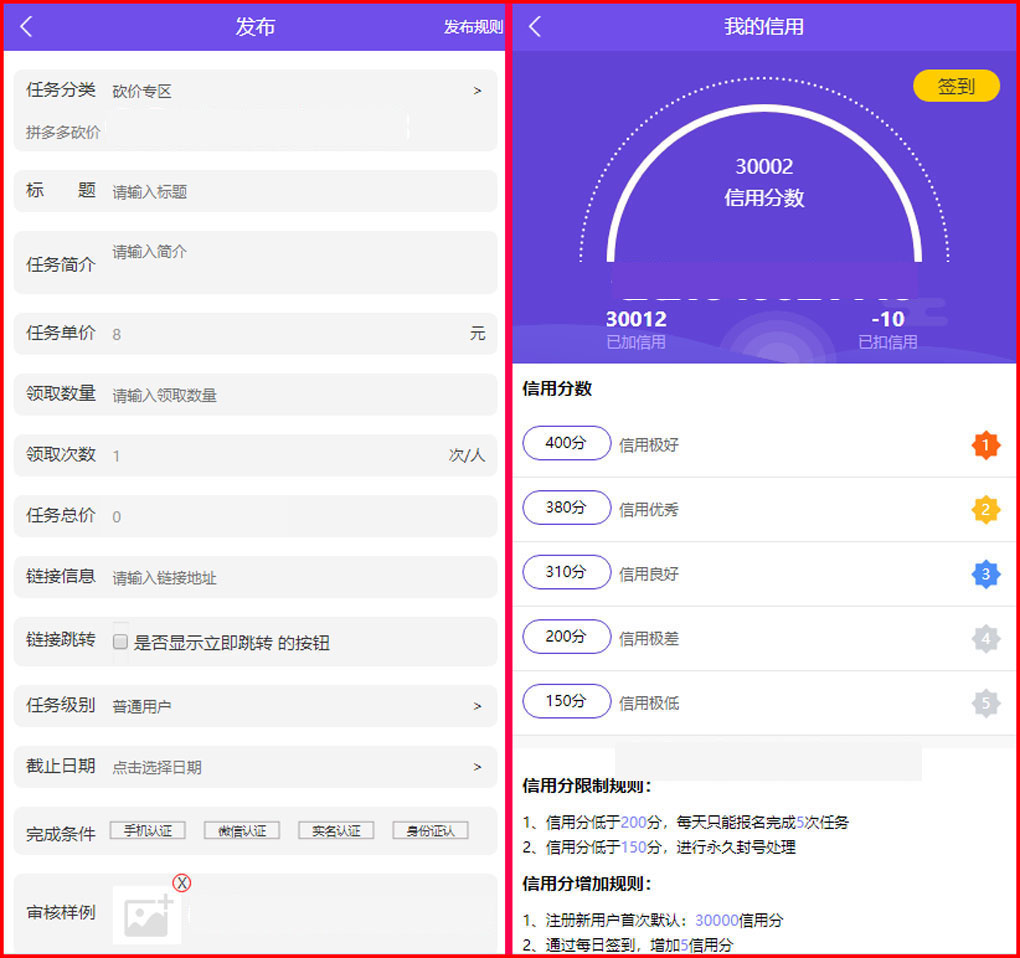Click the orange rank 1 badge beside 信用极好
The width and height of the screenshot is (1020, 958).
pyautogui.click(x=985, y=445)
